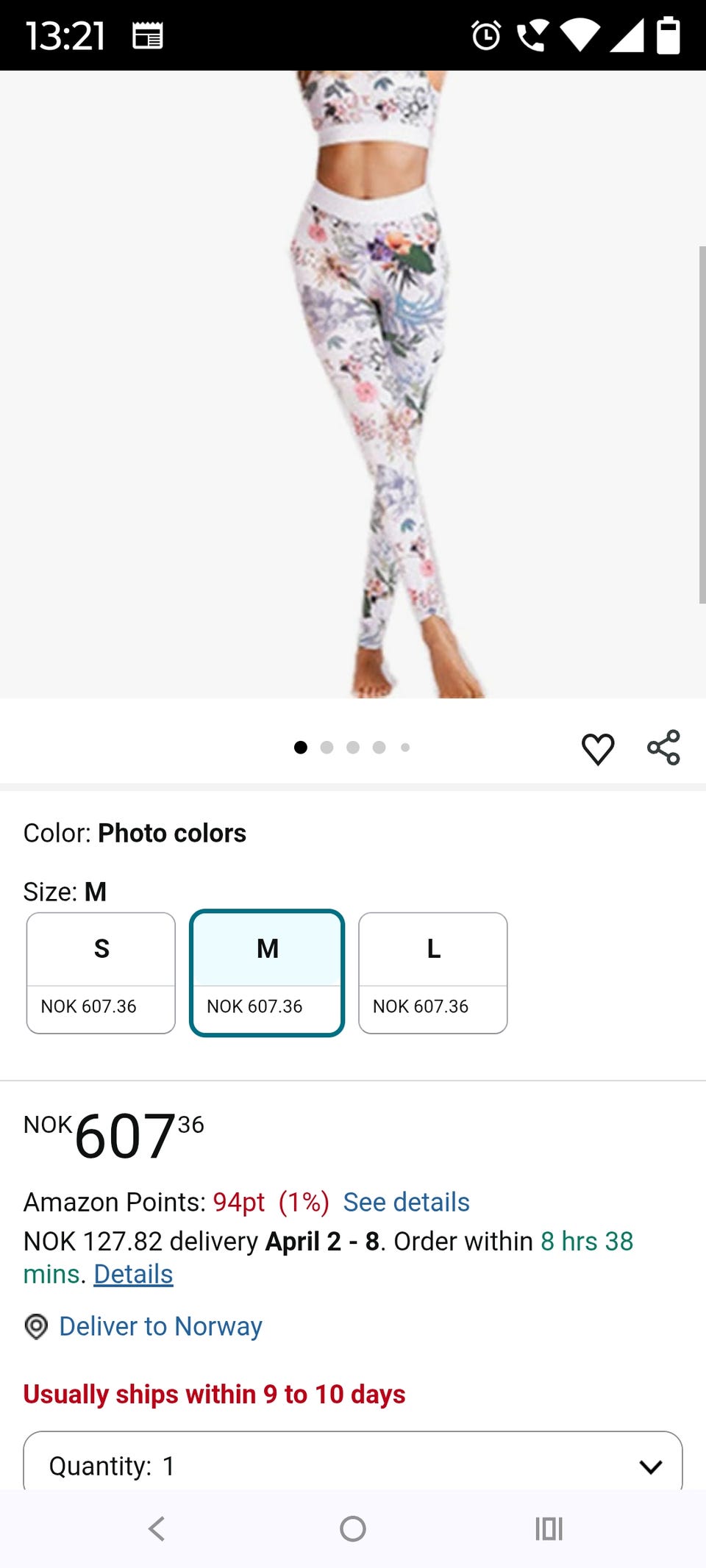Click the Quantity dropdown chevron arrow
706x1568 pixels.
click(651, 1467)
